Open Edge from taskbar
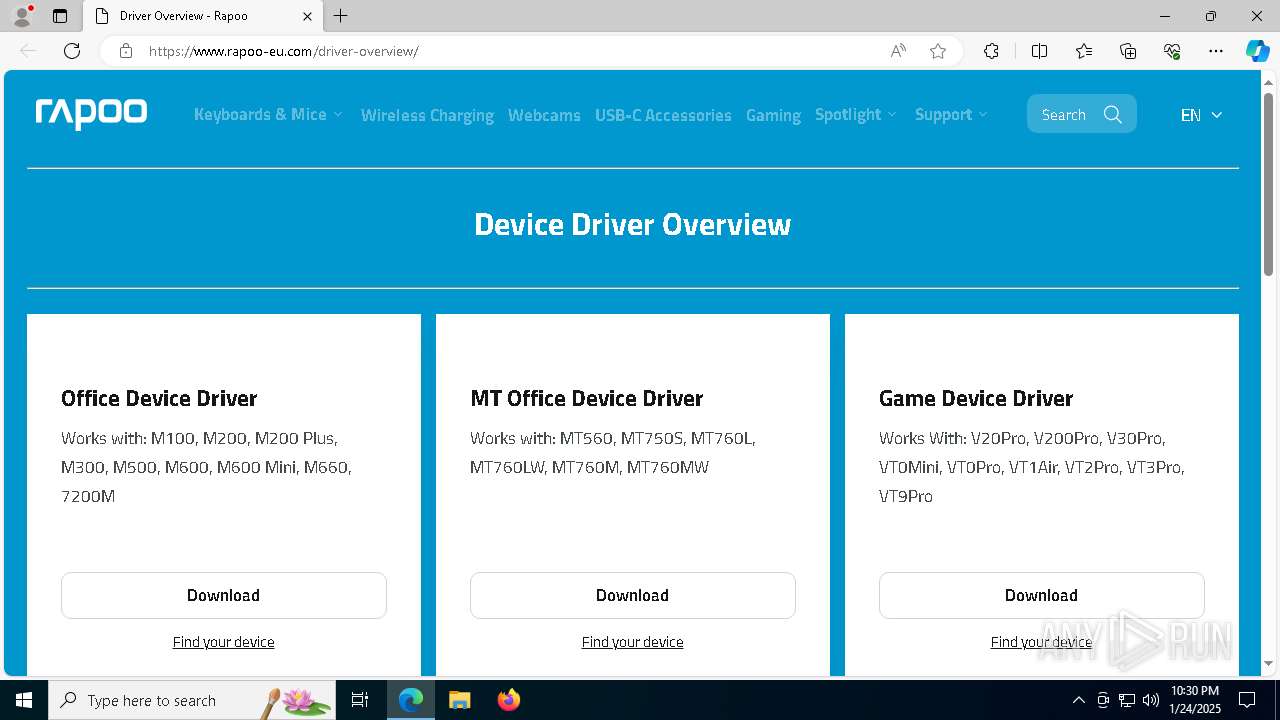Image resolution: width=1280 pixels, height=720 pixels. pyautogui.click(x=411, y=700)
